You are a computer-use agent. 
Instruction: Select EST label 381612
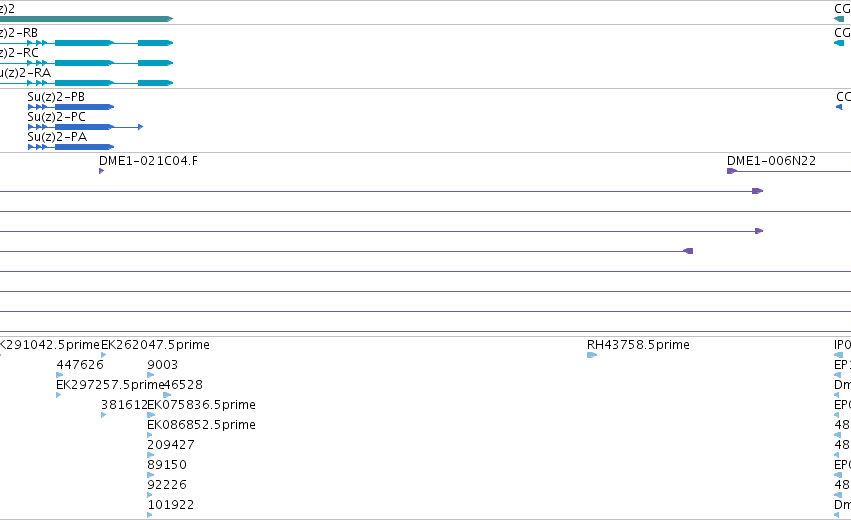124,405
